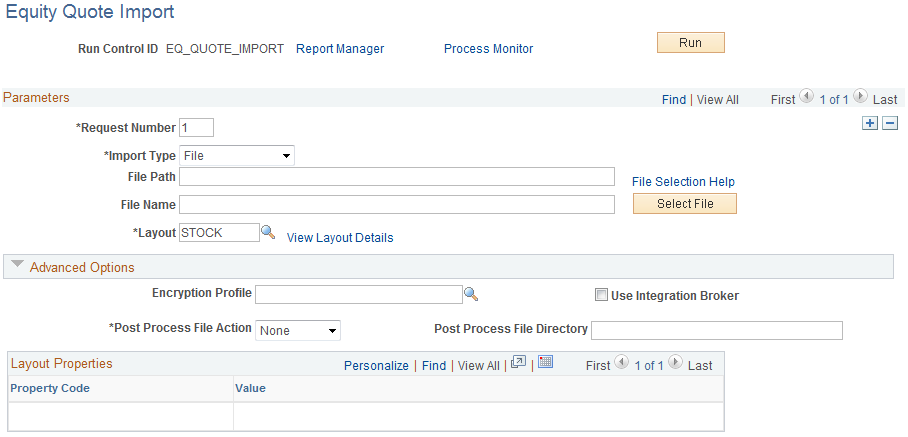Open the Report Manager link
The height and width of the screenshot is (437, 908).
tap(340, 48)
